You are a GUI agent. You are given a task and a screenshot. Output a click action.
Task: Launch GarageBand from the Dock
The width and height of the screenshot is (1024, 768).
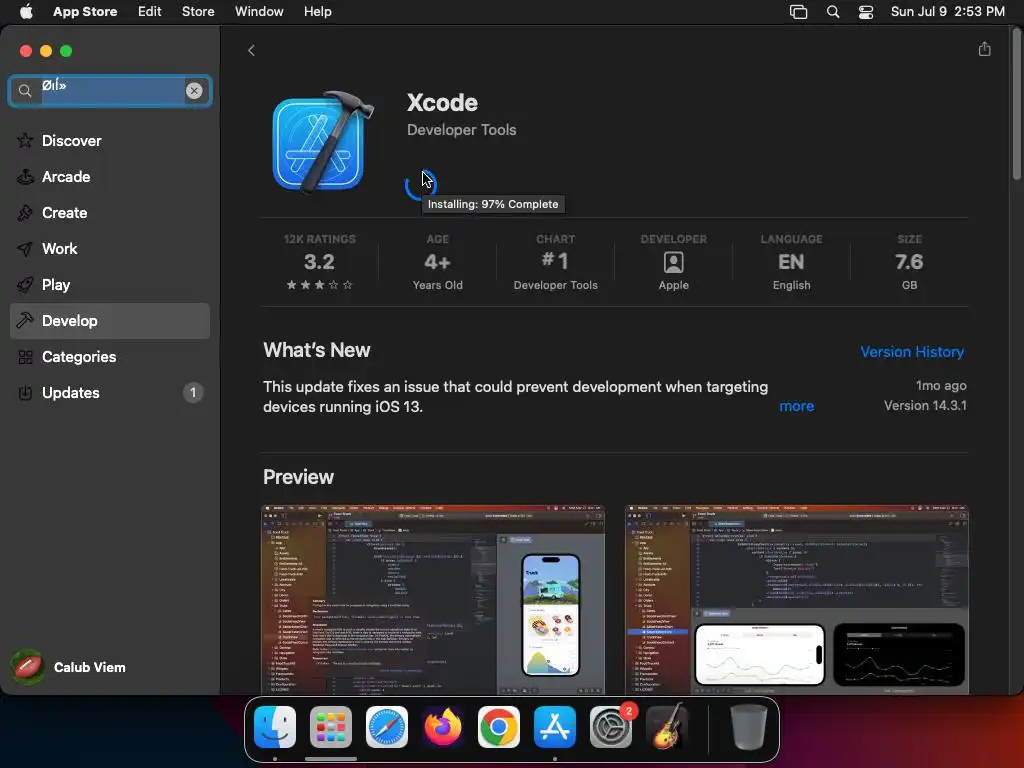click(x=667, y=727)
